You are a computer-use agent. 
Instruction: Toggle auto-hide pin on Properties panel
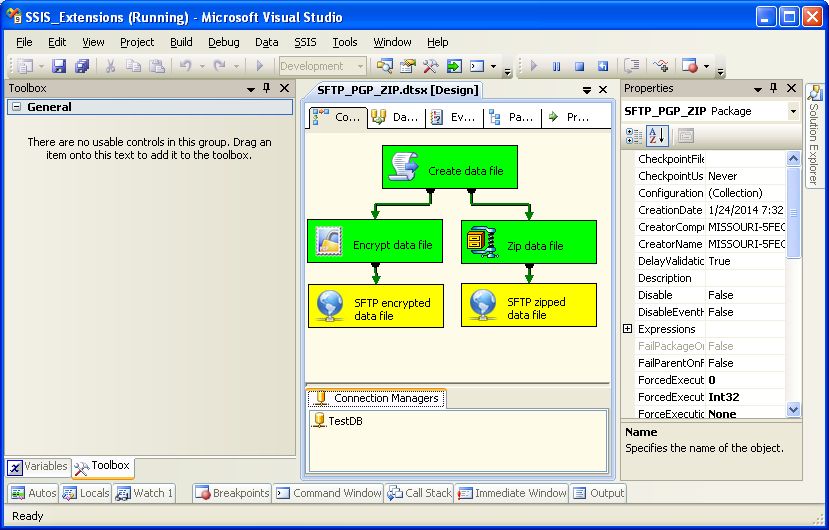coord(773,88)
